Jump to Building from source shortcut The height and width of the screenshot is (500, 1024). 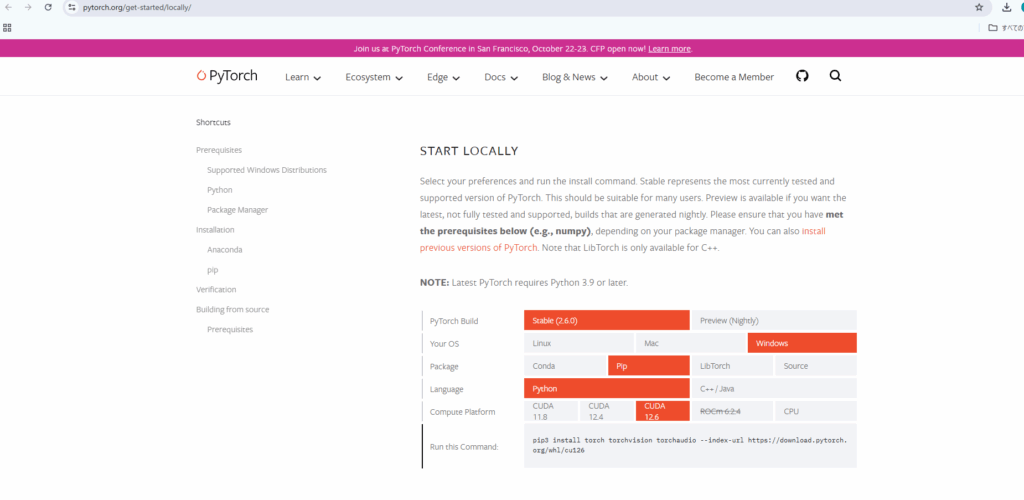pyautogui.click(x=232, y=309)
